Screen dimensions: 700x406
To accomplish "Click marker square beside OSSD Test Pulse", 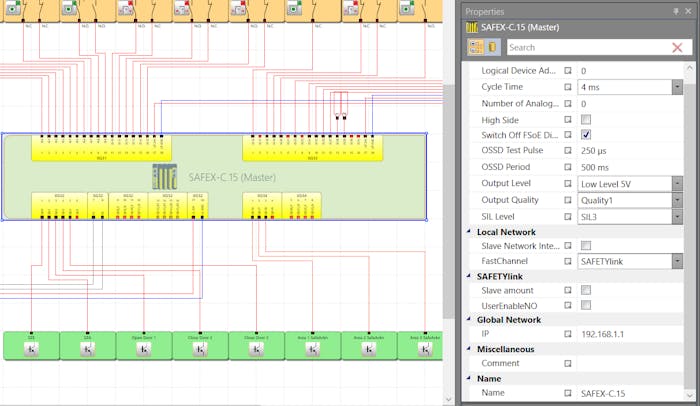I will tap(567, 151).
